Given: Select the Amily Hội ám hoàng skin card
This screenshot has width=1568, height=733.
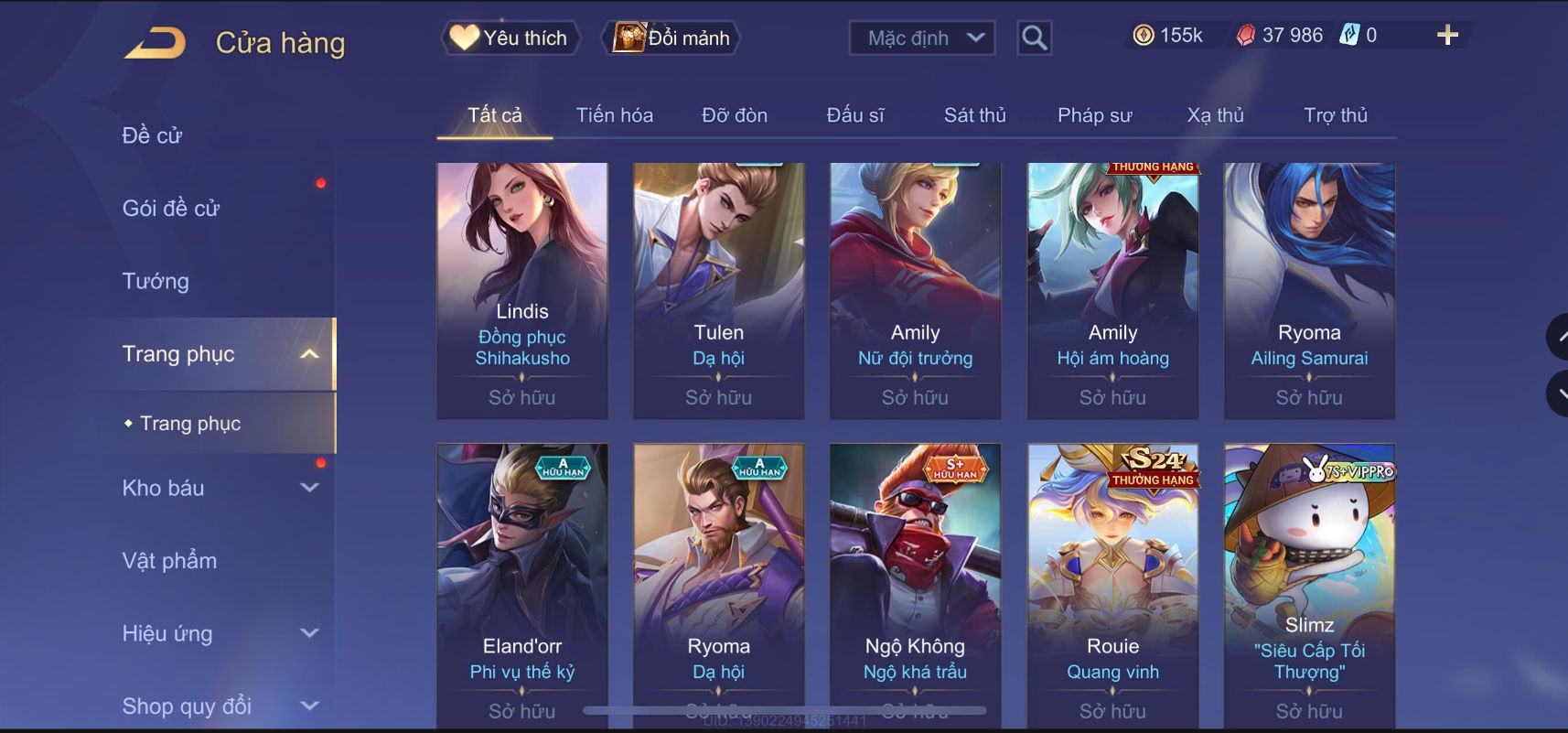Looking at the screenshot, I should (1112, 291).
